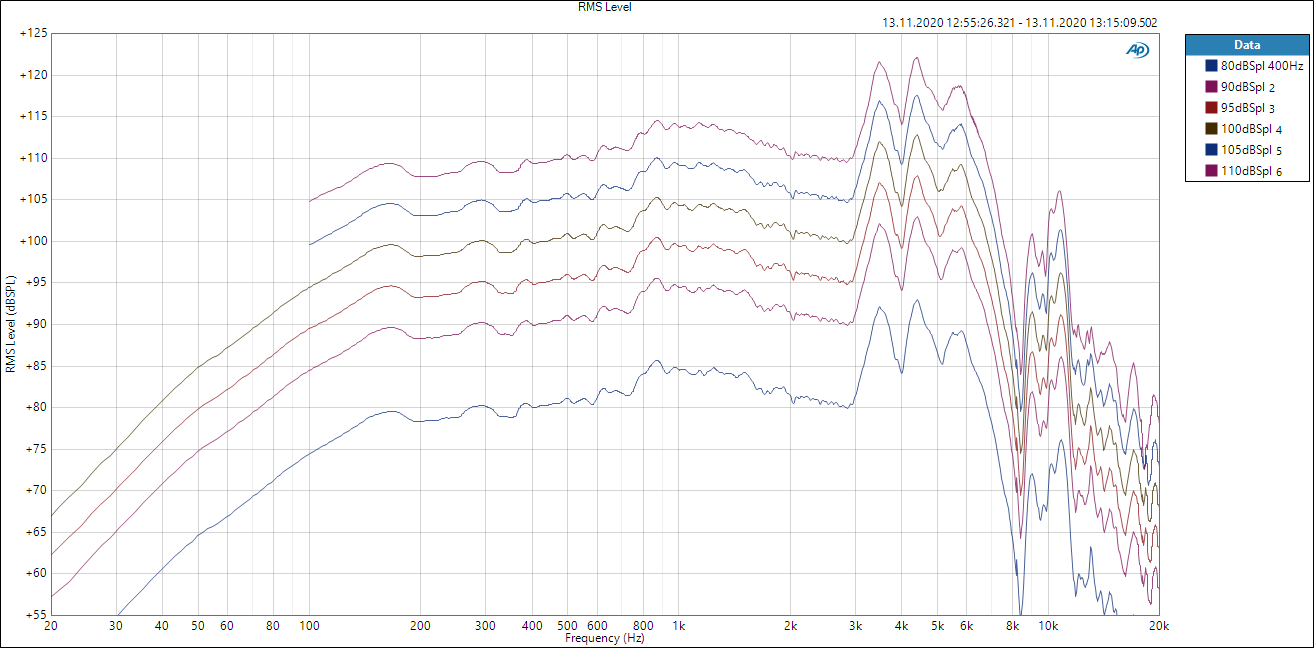Viewport: 1314px width, 648px height.
Task: Click the +80 y-axis tick label
Action: coord(34,407)
